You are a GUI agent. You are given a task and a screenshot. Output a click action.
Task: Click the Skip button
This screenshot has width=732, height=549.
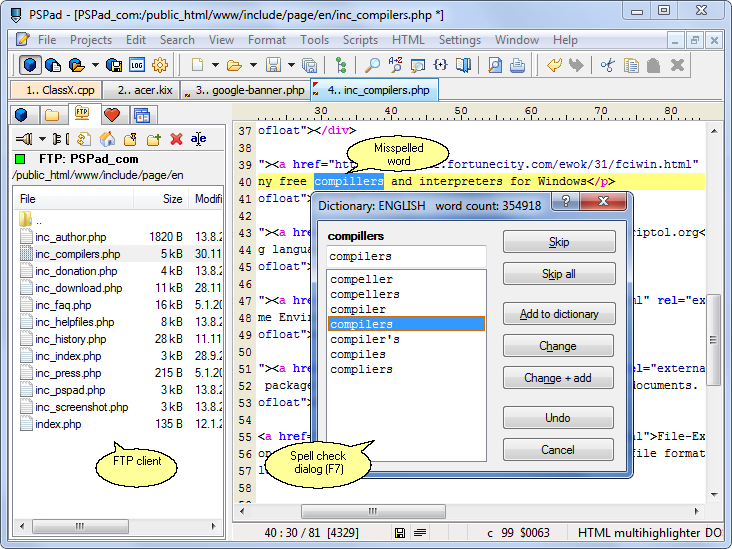[559, 242]
